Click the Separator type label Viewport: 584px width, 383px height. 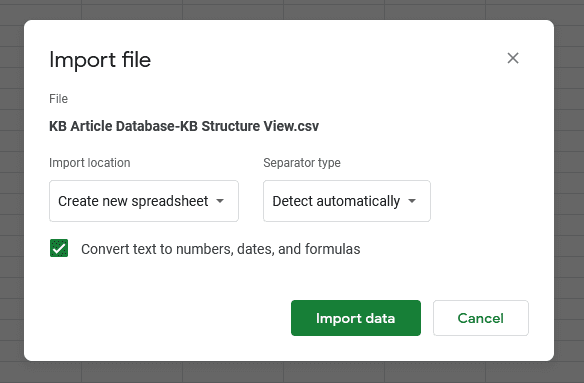click(302, 163)
